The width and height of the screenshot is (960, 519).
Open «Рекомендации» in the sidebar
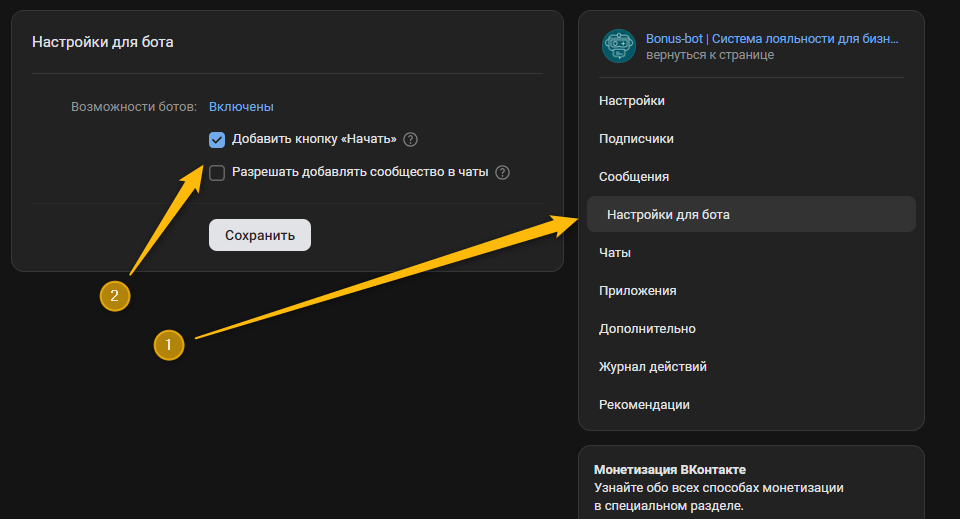pyautogui.click(x=644, y=405)
